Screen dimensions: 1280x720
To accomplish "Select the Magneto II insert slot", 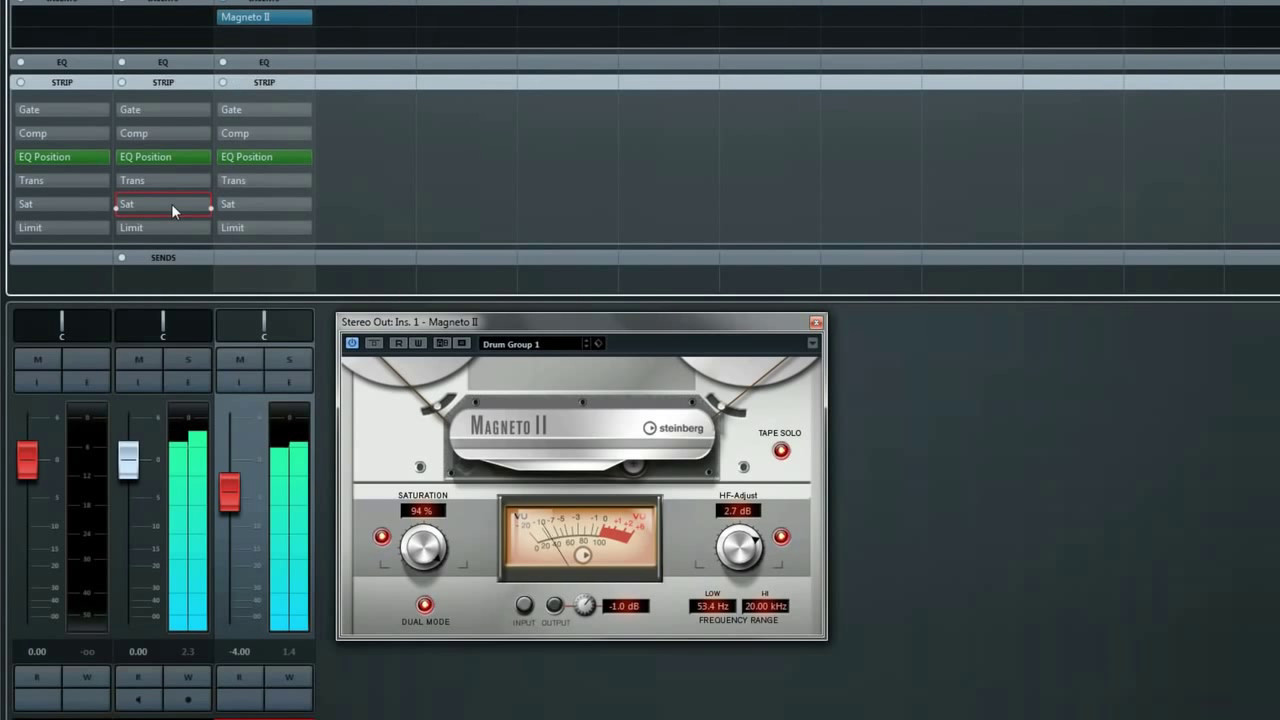I will (264, 17).
